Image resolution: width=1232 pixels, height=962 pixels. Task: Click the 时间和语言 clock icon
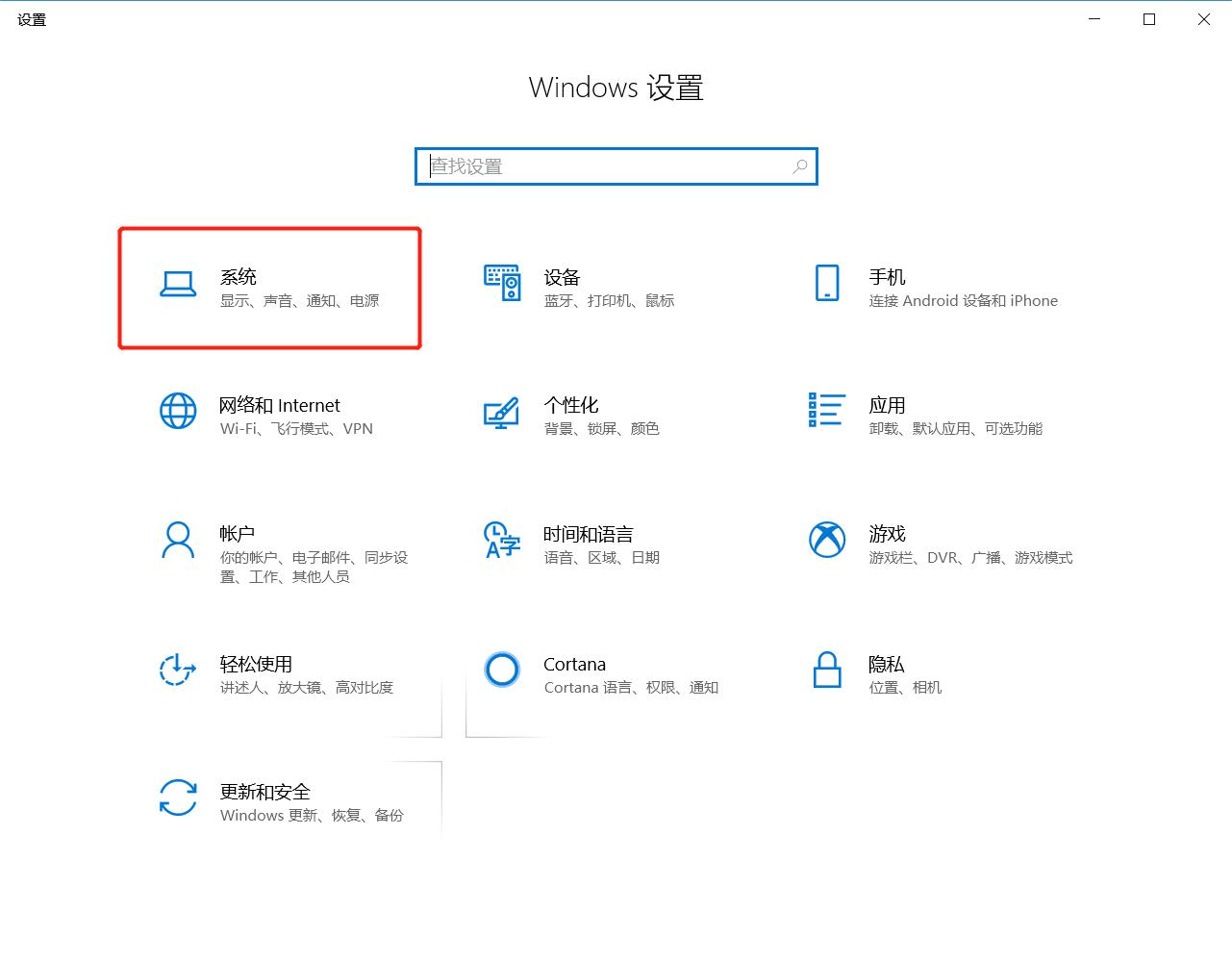coord(501,542)
